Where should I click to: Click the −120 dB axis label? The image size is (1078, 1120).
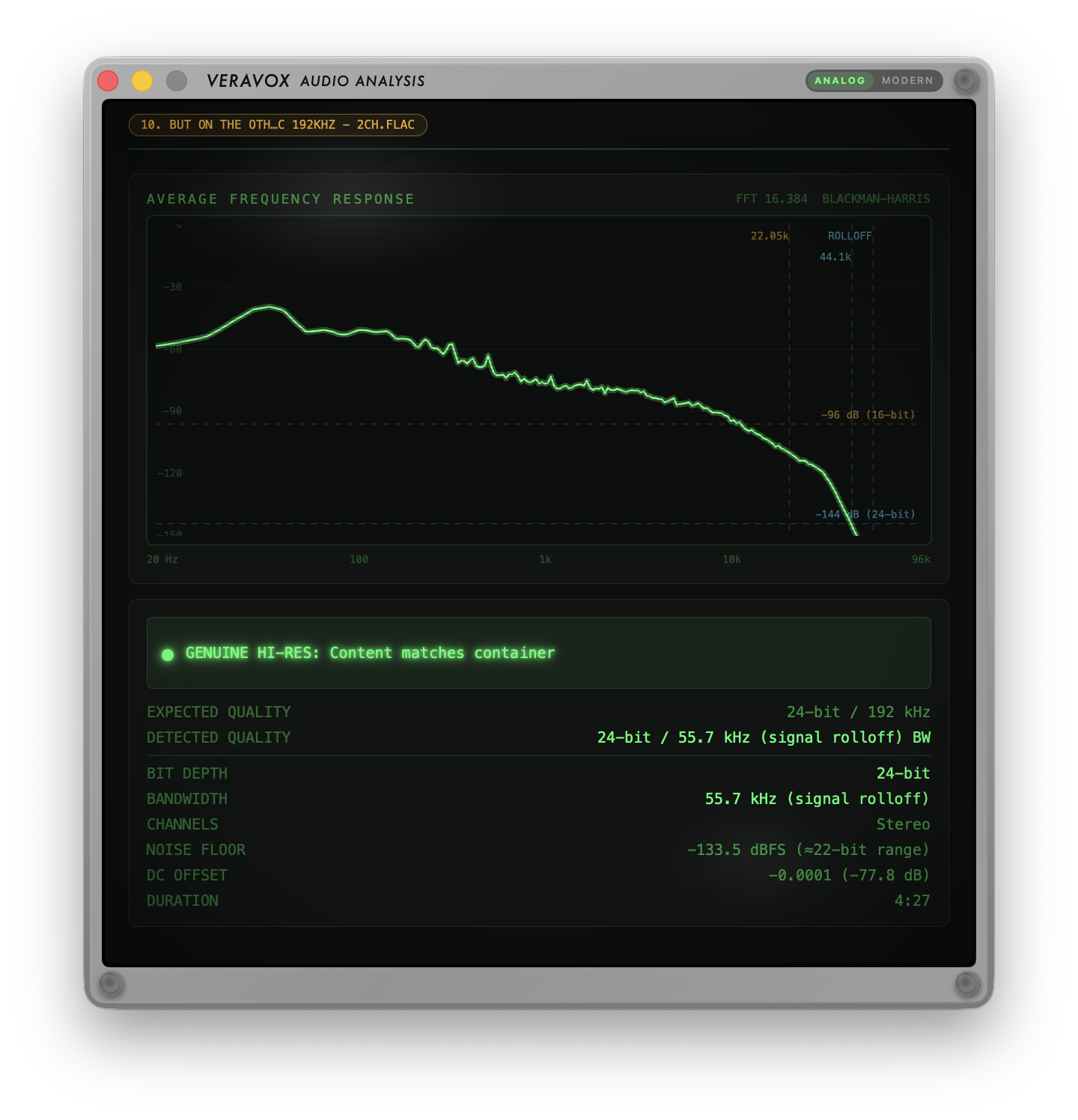169,473
